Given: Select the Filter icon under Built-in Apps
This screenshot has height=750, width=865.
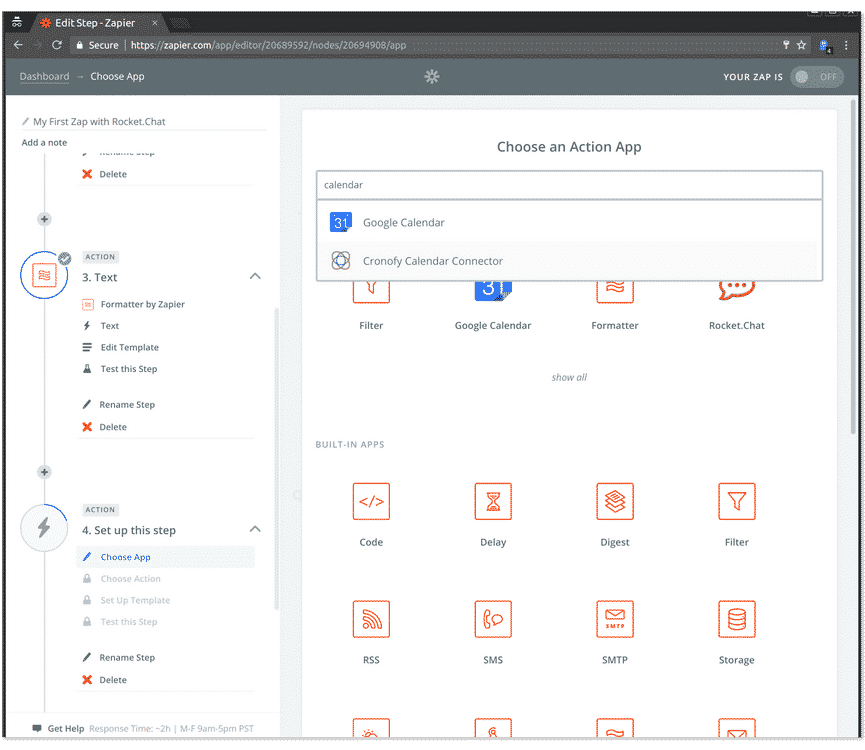Looking at the screenshot, I should (x=736, y=501).
